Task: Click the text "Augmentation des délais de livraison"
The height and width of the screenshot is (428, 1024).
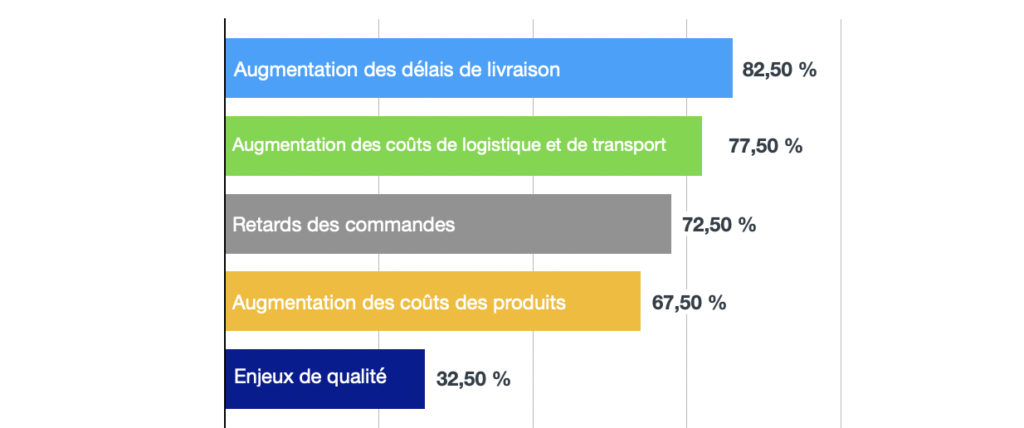Action: tap(396, 70)
